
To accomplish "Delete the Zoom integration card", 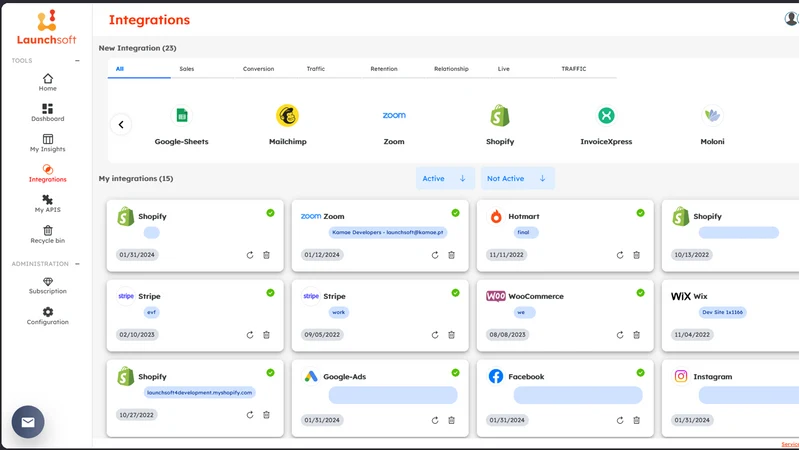I will coord(452,255).
